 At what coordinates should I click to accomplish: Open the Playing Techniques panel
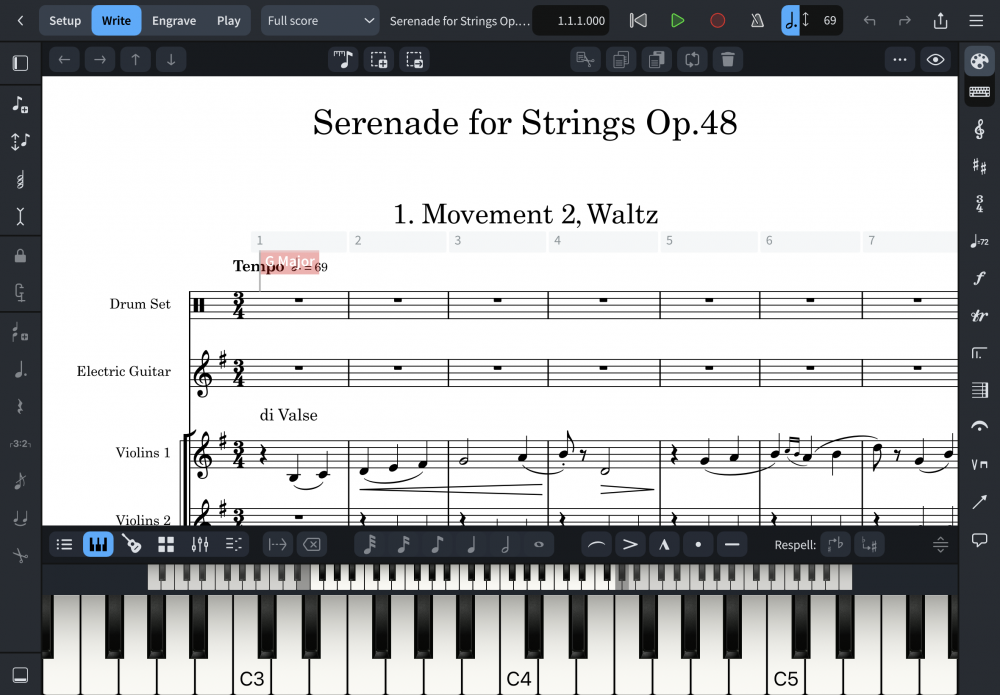(x=979, y=464)
